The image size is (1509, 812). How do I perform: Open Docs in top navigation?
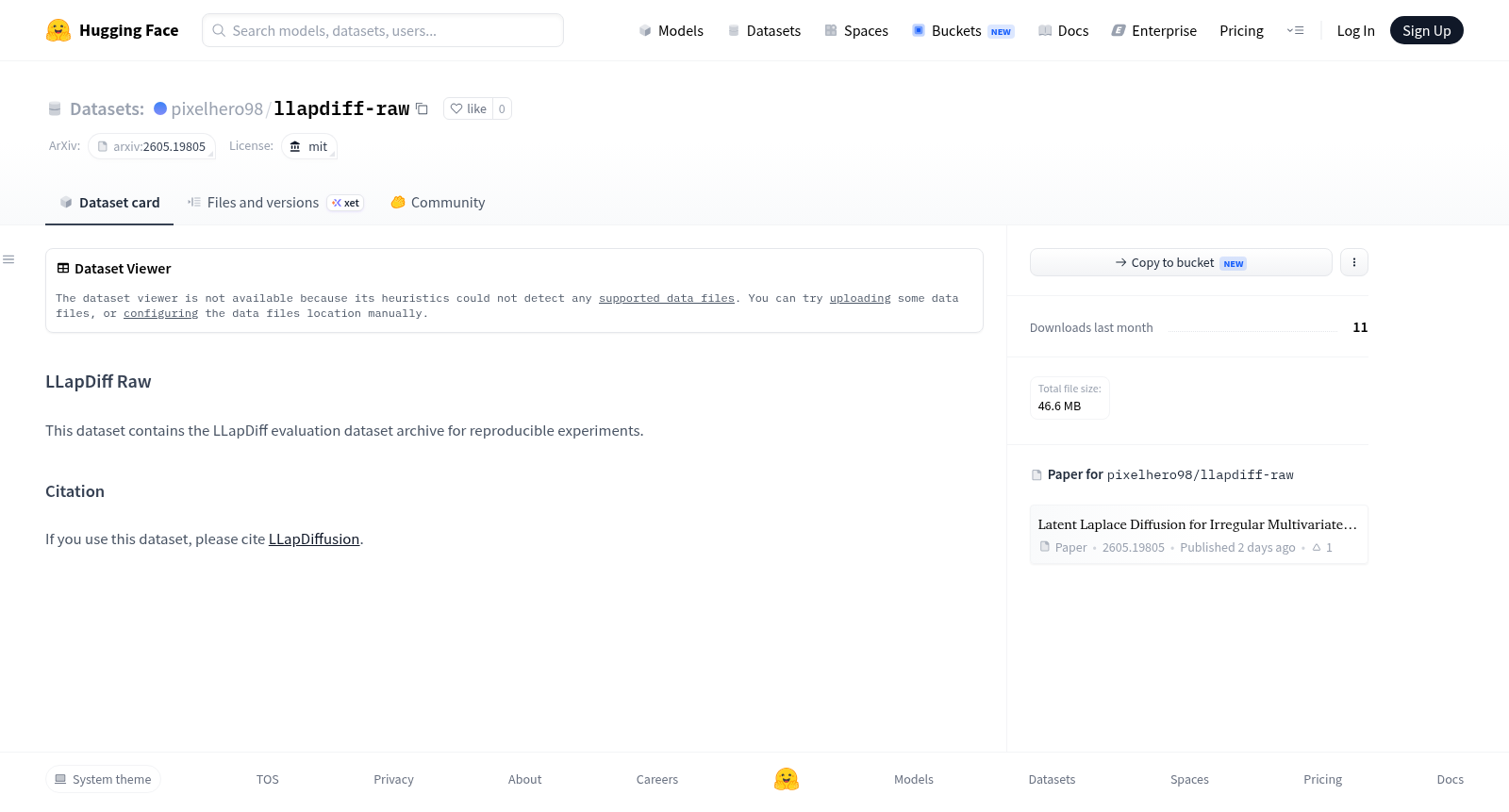[1063, 30]
